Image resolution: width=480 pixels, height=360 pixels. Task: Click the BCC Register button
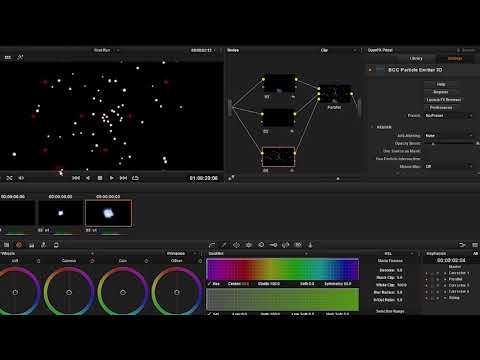point(441,92)
